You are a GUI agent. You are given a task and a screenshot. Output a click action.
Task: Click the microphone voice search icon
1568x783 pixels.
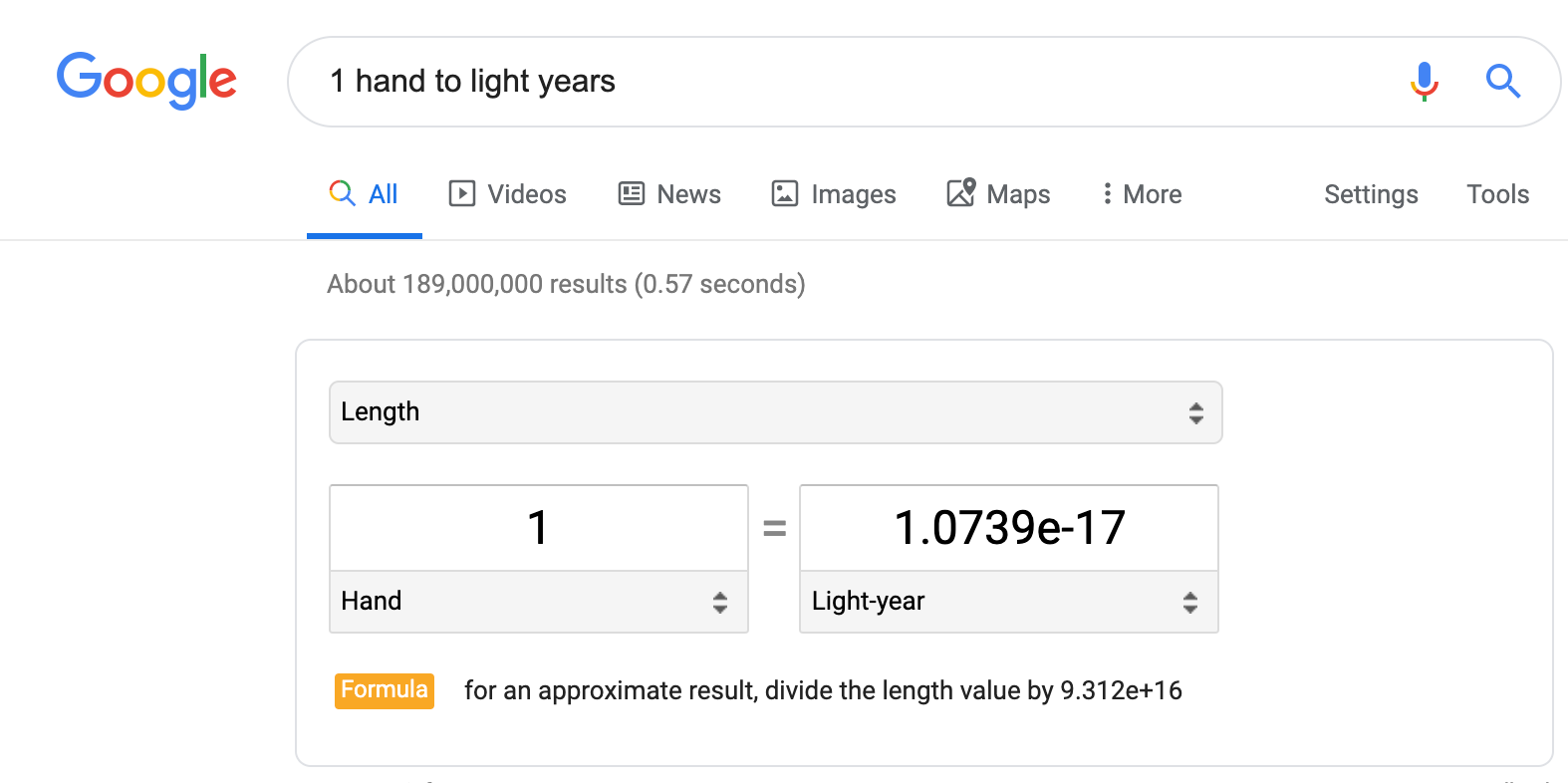1425,81
